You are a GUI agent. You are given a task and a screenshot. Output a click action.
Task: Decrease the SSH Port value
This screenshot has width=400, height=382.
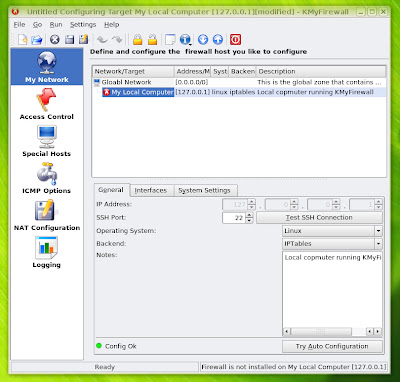pos(249,221)
